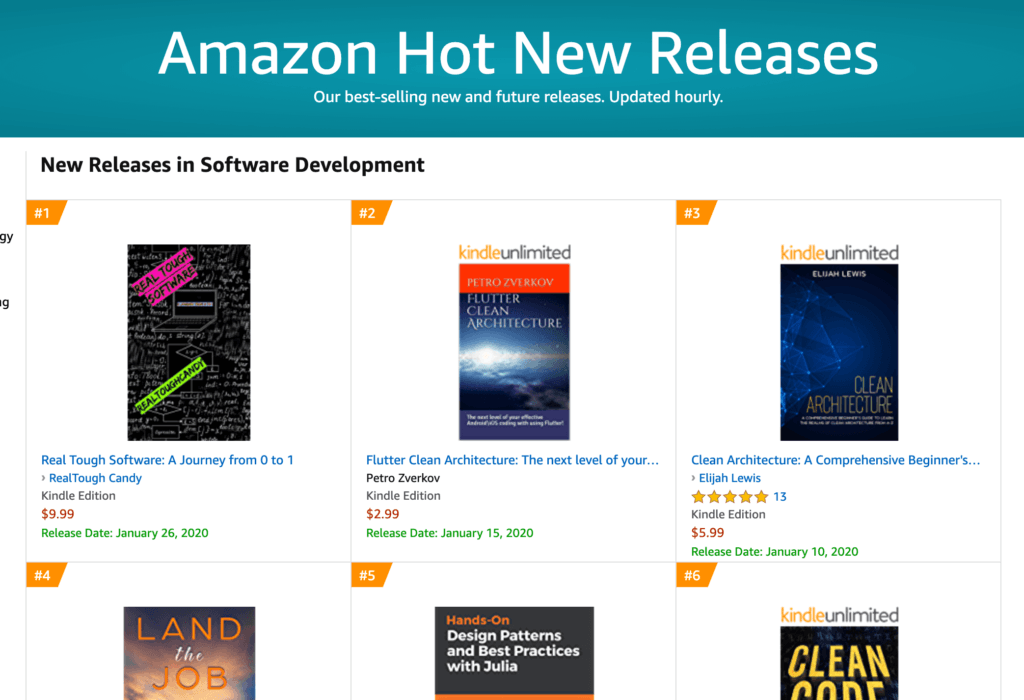Click the #3 rank badge

click(696, 213)
